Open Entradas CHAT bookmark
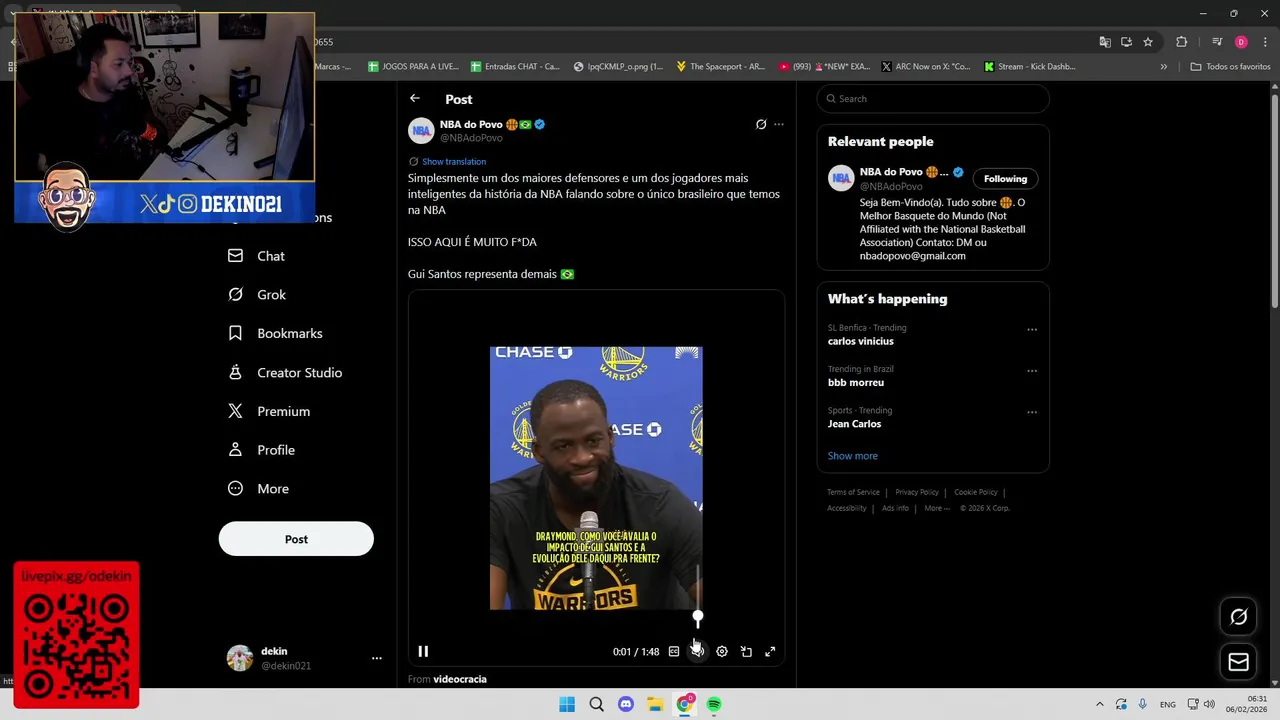This screenshot has width=1280, height=720. click(x=516, y=67)
